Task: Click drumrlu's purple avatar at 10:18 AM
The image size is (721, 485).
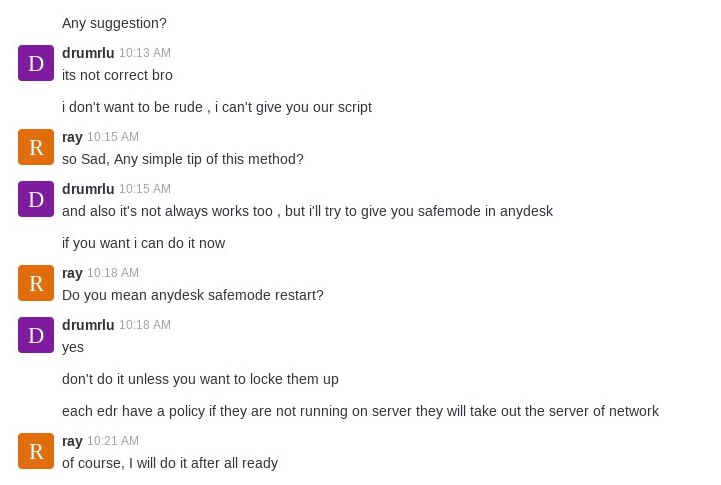Action: click(x=36, y=335)
